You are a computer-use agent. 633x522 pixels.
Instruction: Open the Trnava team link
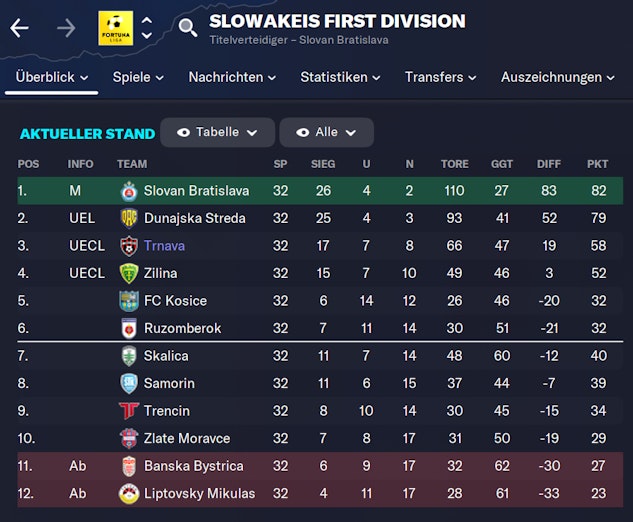click(164, 246)
